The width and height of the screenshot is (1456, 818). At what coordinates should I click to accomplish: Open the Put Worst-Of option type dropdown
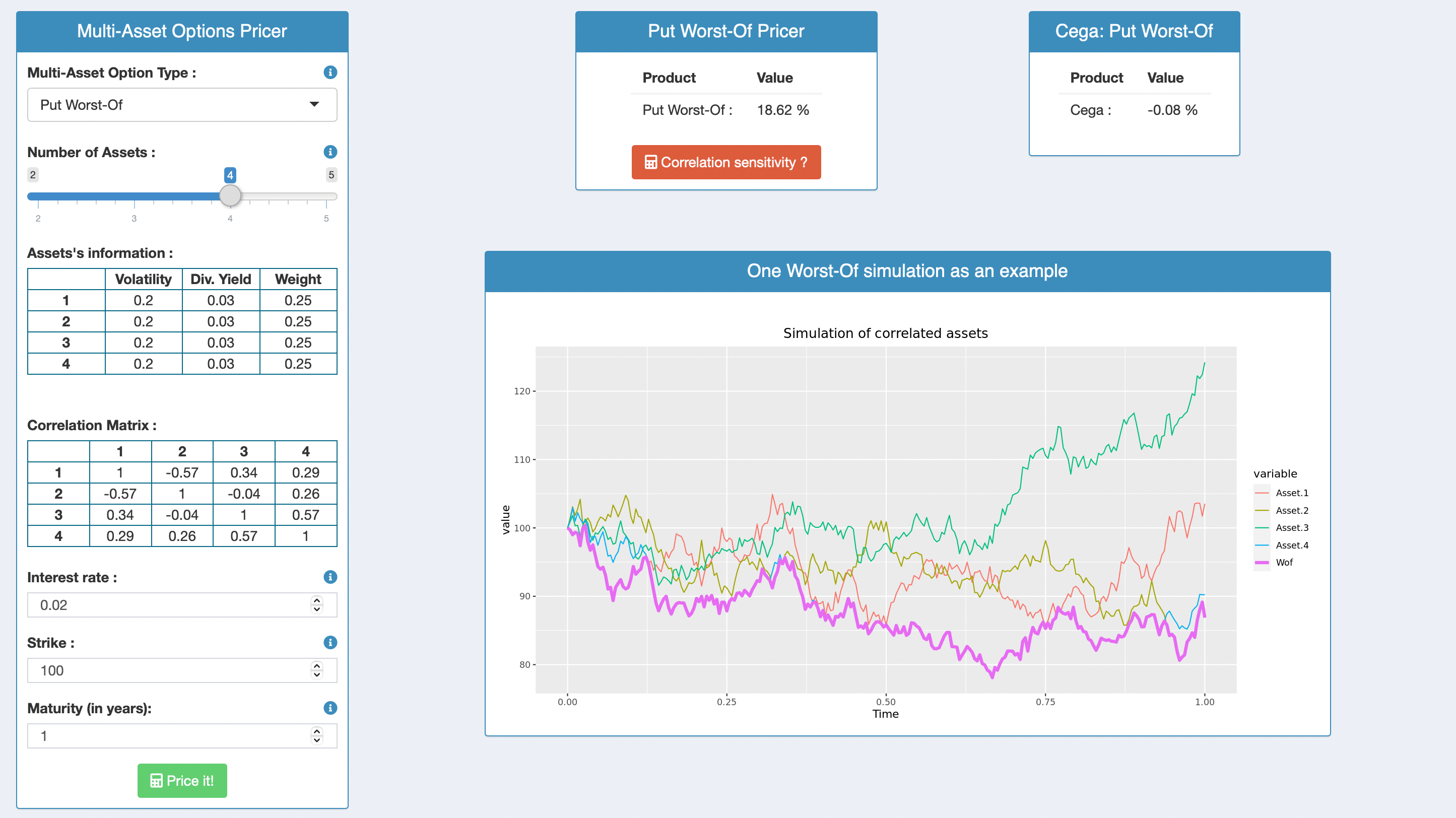(x=182, y=104)
